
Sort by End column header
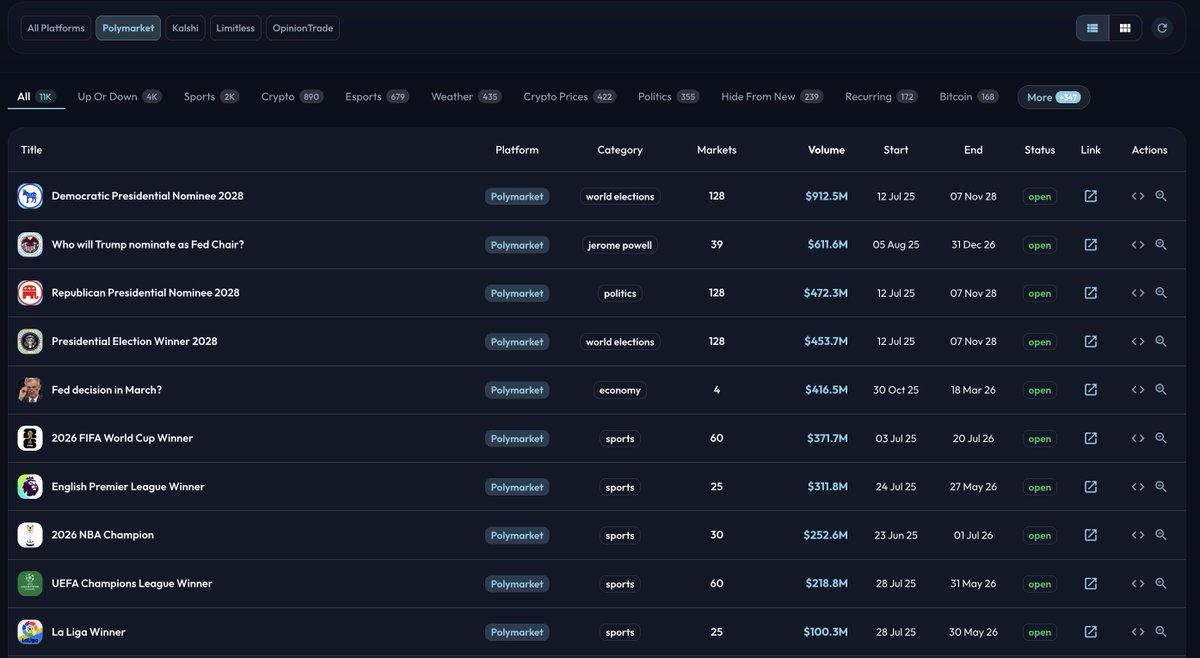tap(973, 150)
